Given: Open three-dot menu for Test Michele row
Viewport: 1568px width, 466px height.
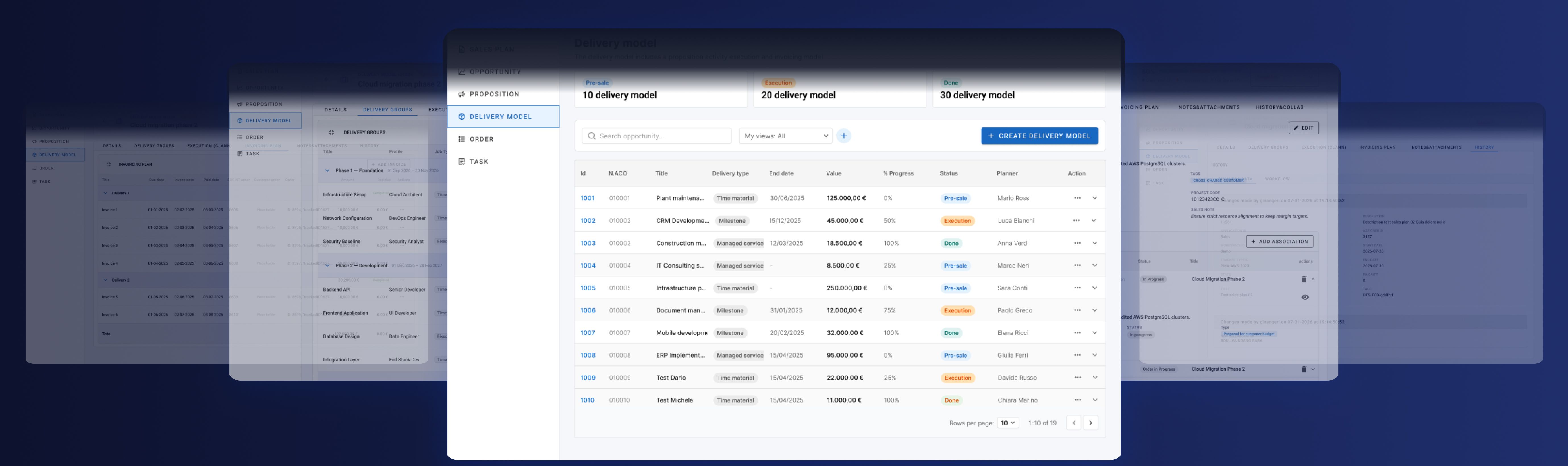Looking at the screenshot, I should (x=1077, y=400).
